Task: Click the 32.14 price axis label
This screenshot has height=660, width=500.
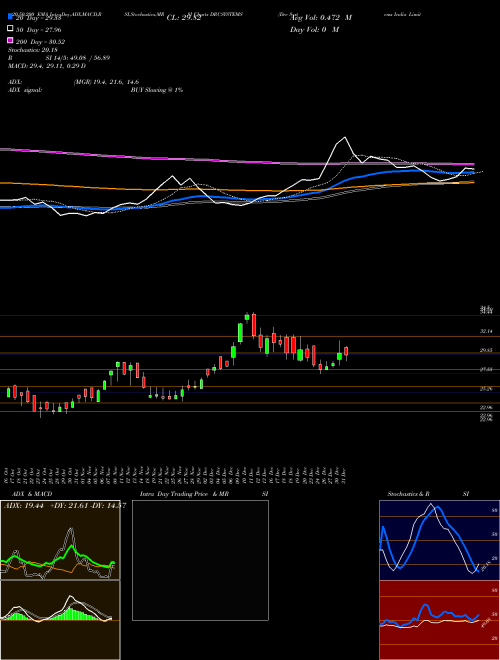Action: click(486, 332)
